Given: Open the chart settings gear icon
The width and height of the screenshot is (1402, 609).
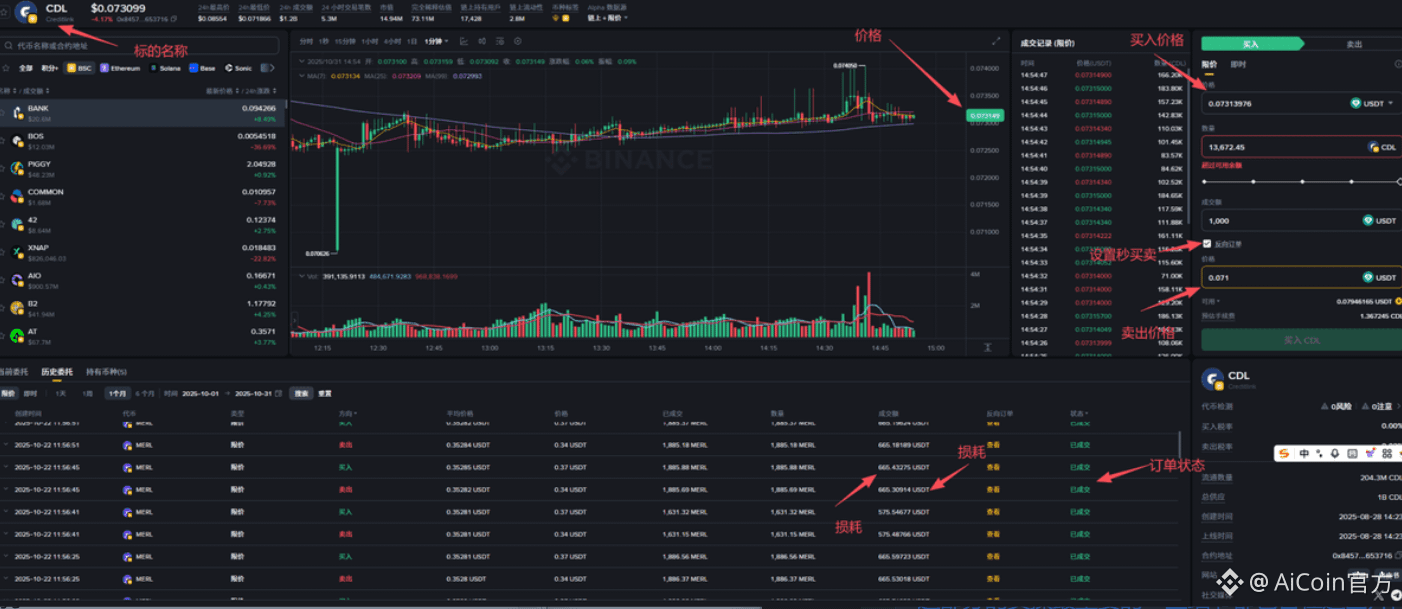Looking at the screenshot, I should click(517, 41).
